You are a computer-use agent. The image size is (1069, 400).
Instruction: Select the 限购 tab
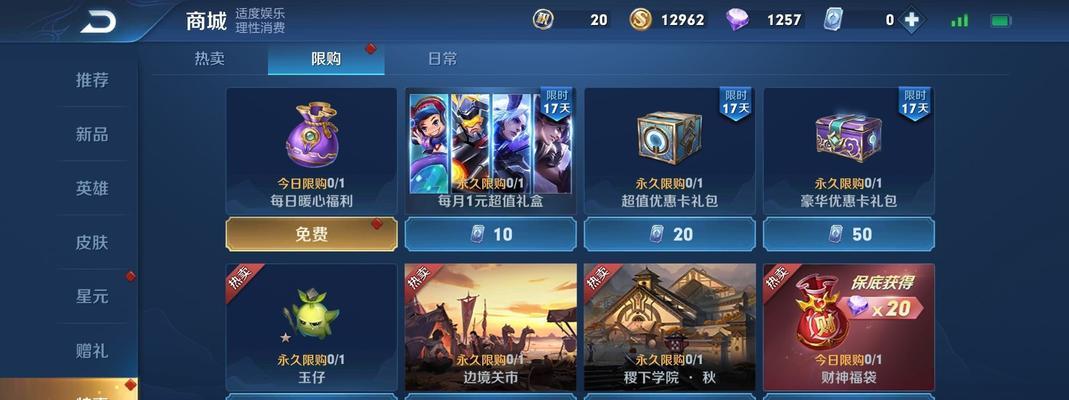point(326,59)
